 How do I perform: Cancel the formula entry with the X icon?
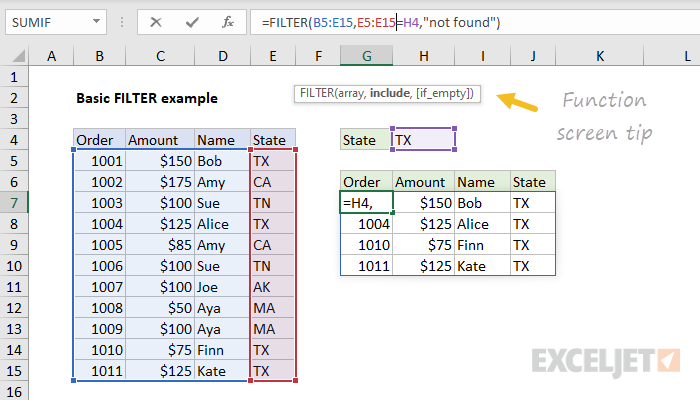click(x=156, y=22)
